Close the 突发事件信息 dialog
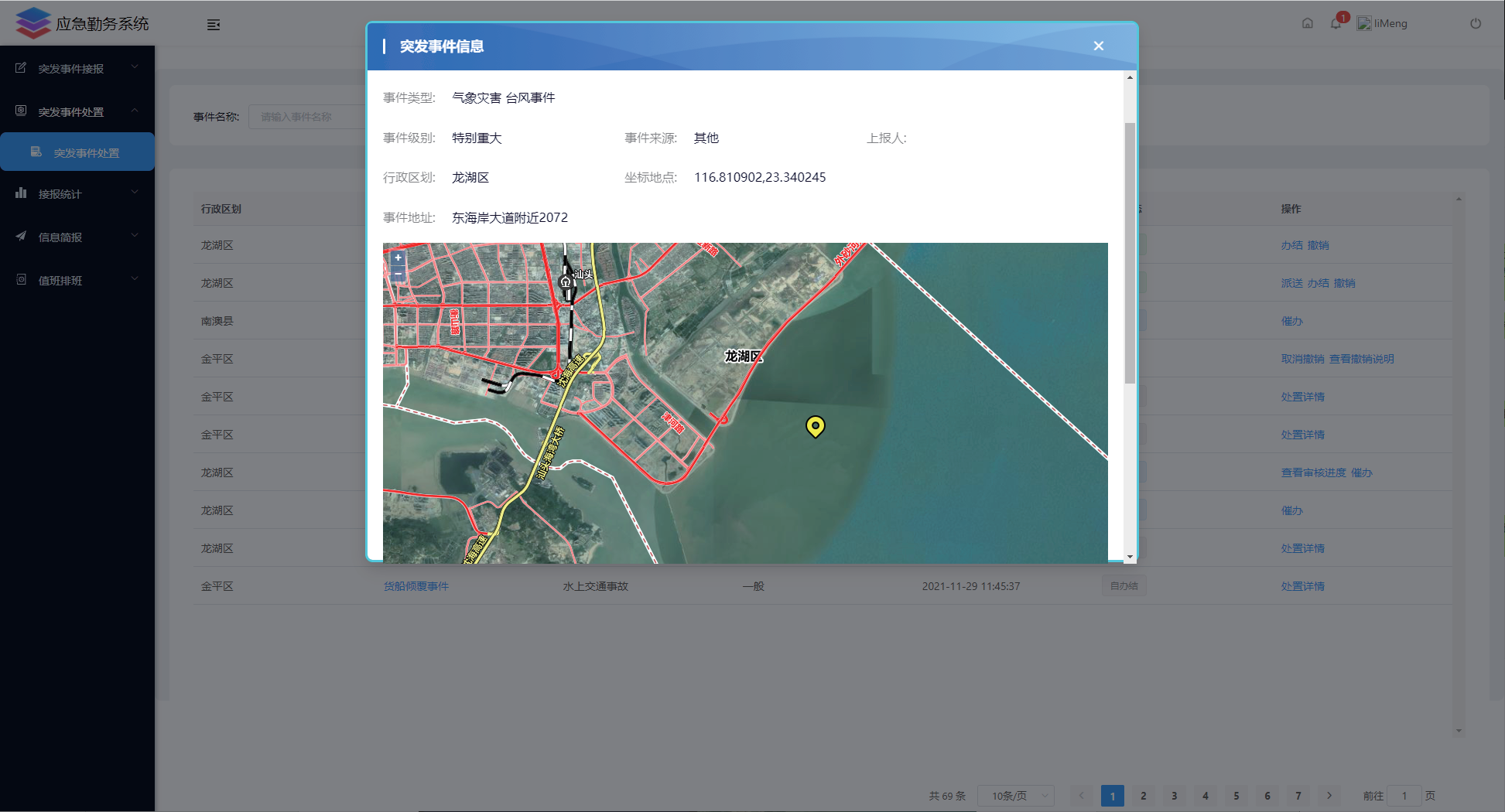This screenshot has height=812, width=1505. click(1098, 46)
